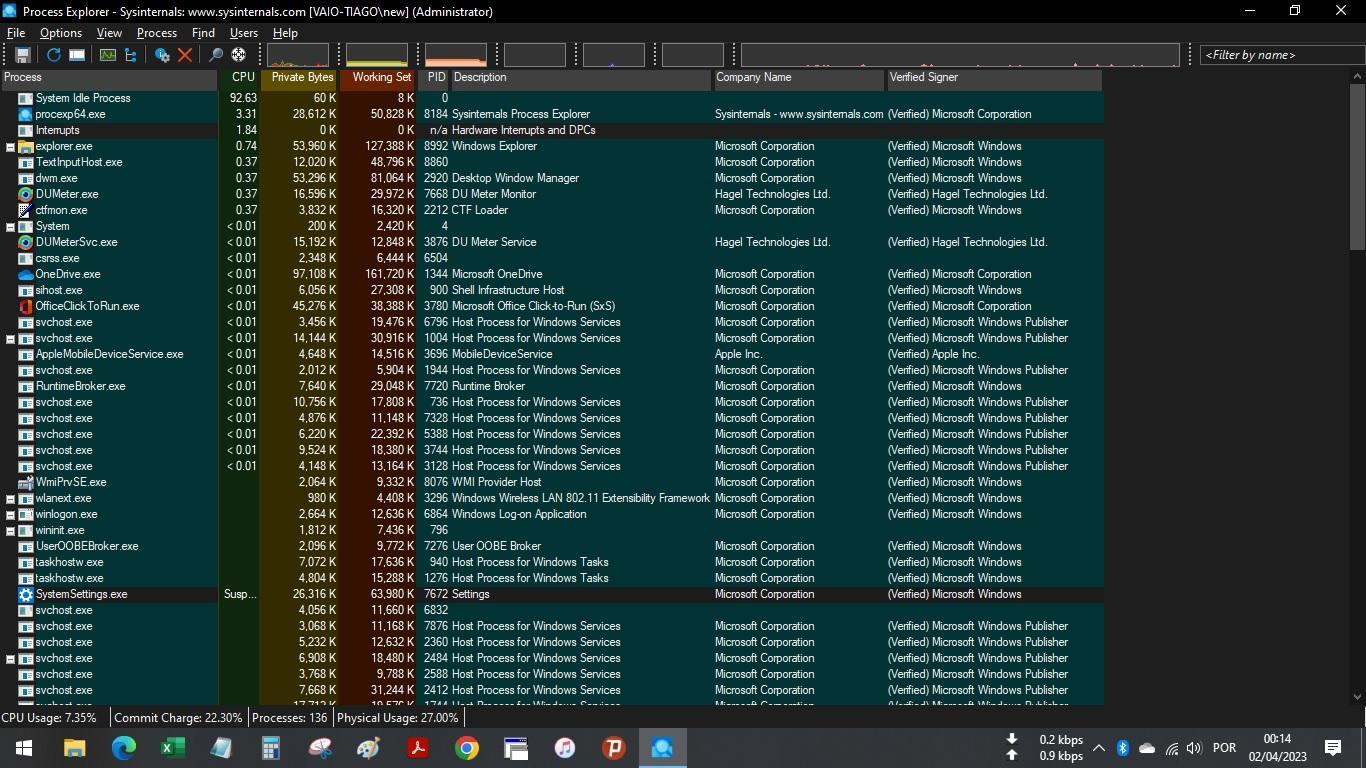Click the Windows Start button
Image resolution: width=1366 pixels, height=768 pixels.
click(24, 748)
